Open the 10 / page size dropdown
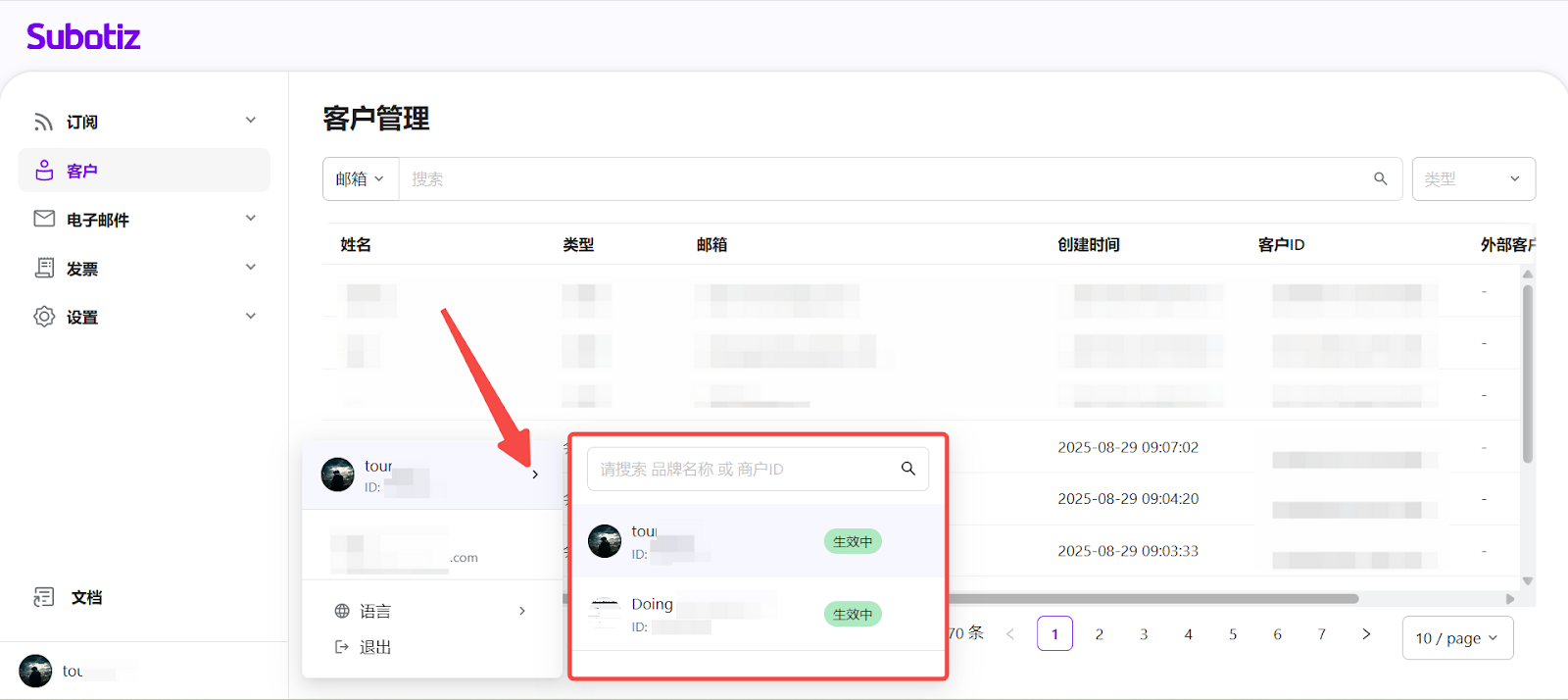The image size is (1568, 700). coord(1457,638)
